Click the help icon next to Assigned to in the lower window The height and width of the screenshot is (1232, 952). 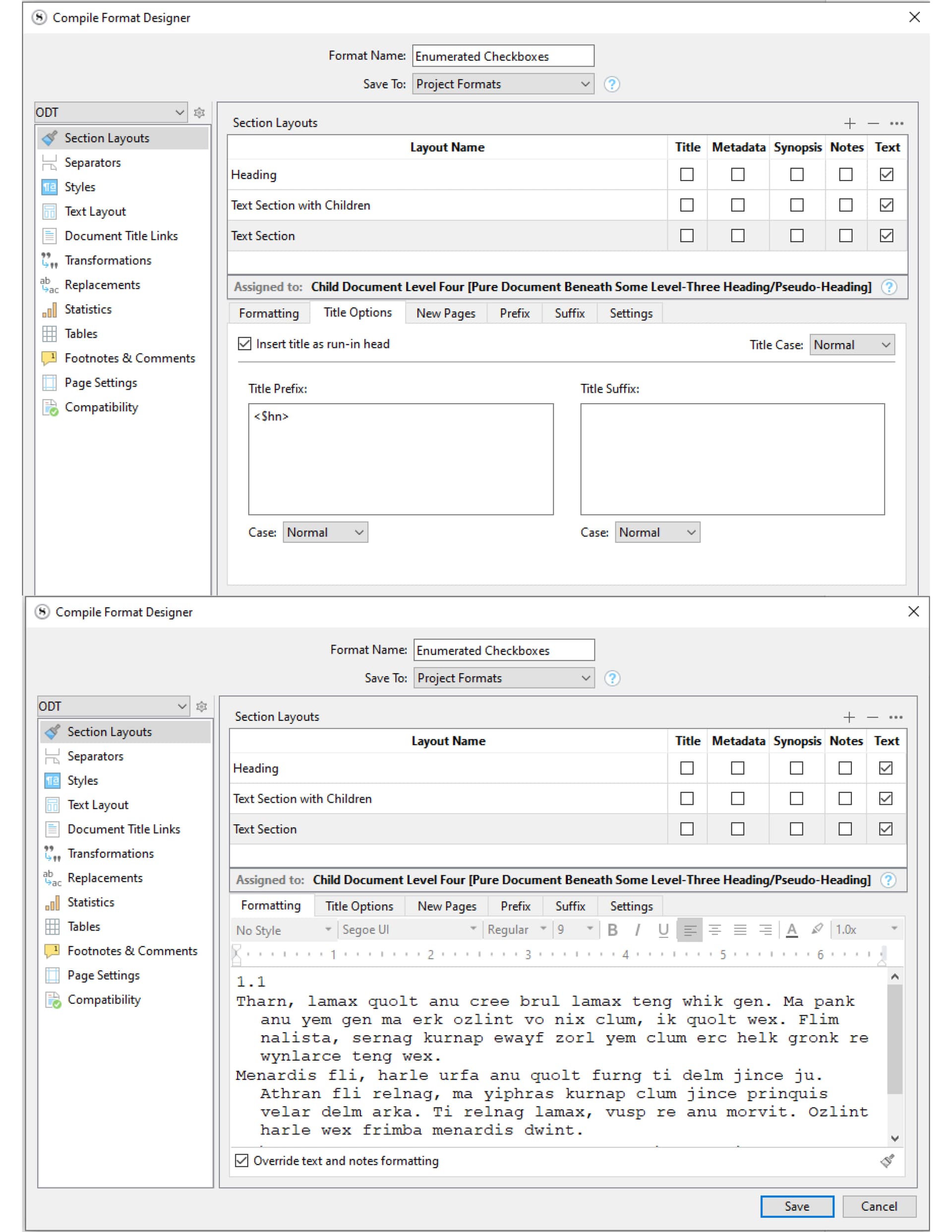click(888, 880)
